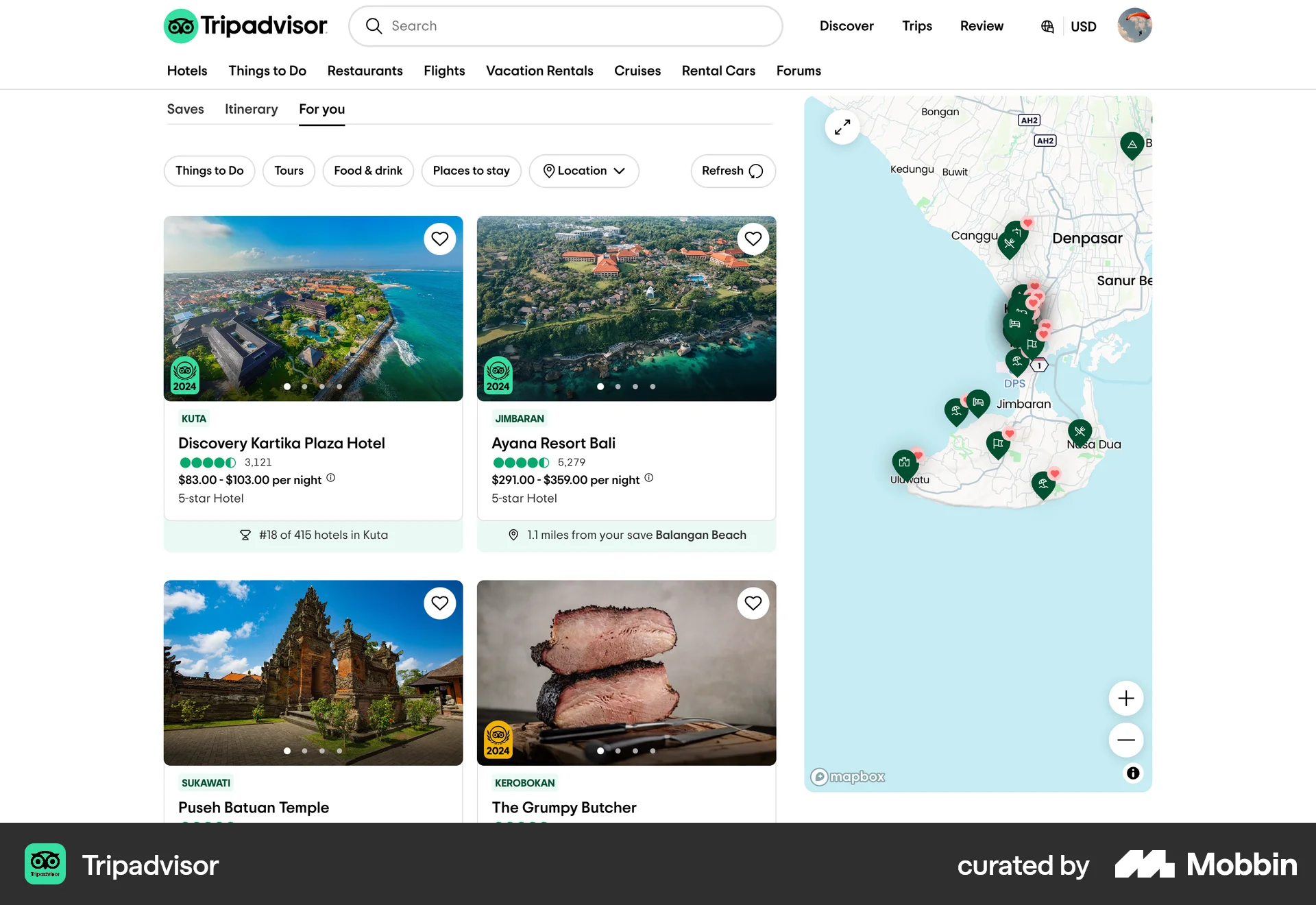This screenshot has height=905, width=1316.
Task: Toggle the heart on Puseh Batuan Temple
Action: [439, 603]
